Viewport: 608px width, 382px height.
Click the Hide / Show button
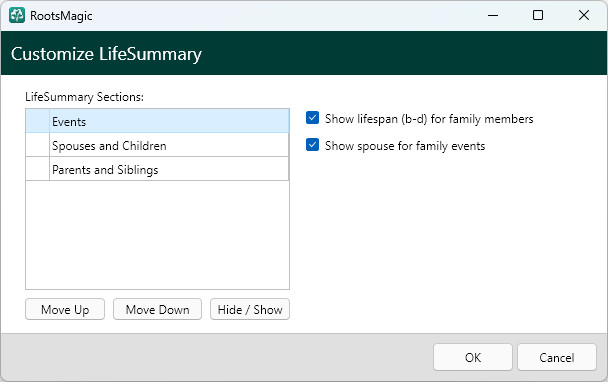click(250, 309)
